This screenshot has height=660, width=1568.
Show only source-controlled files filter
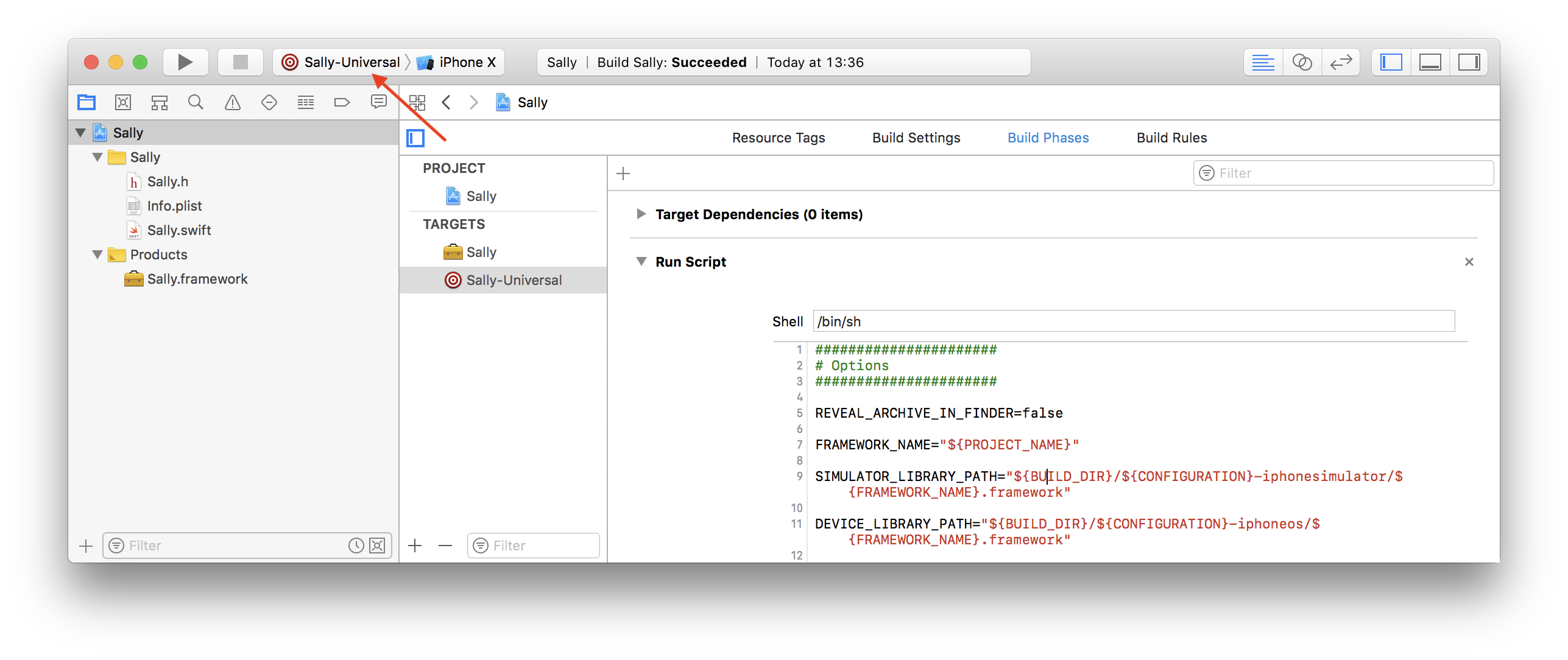pos(377,546)
